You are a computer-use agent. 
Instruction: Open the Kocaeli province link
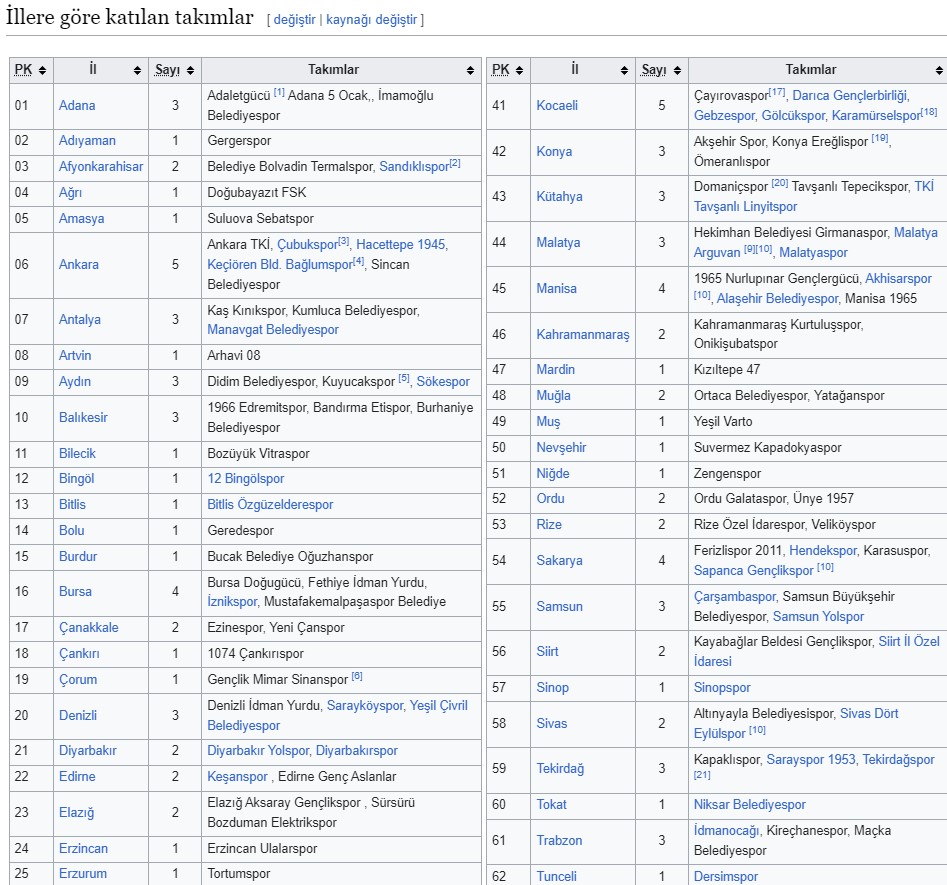pos(557,106)
